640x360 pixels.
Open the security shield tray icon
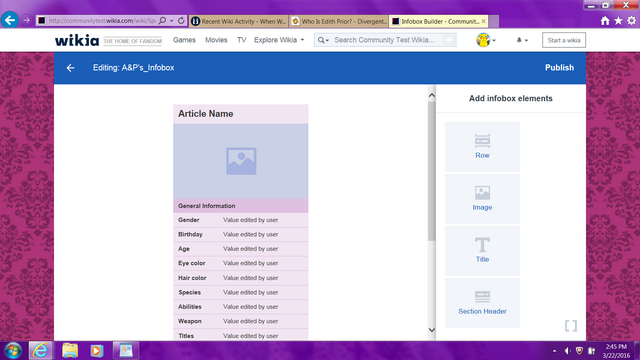click(x=579, y=351)
